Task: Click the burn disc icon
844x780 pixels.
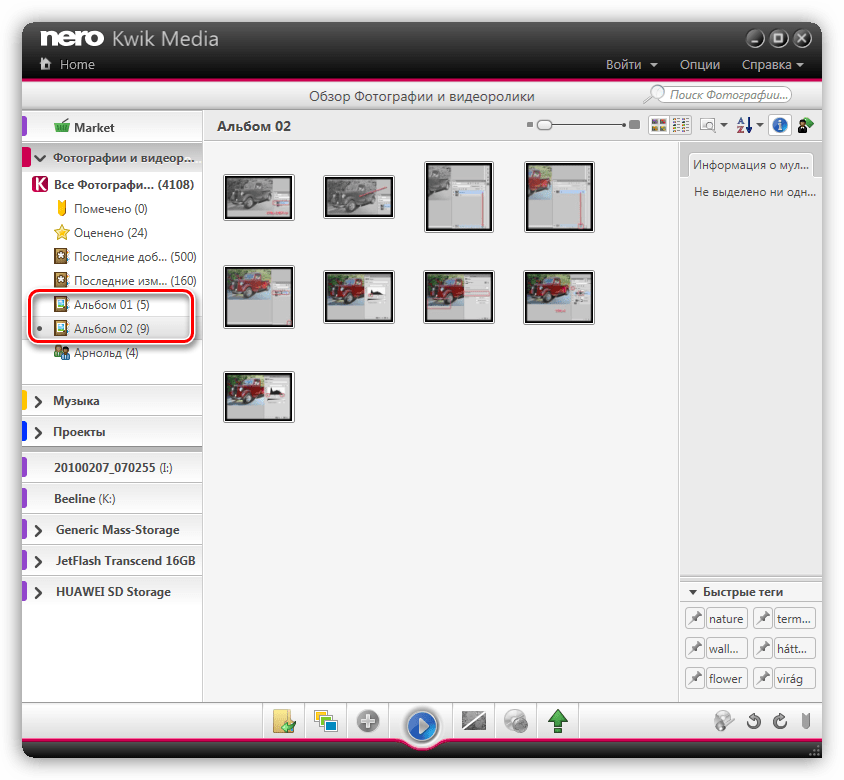Action: pyautogui.click(x=515, y=721)
